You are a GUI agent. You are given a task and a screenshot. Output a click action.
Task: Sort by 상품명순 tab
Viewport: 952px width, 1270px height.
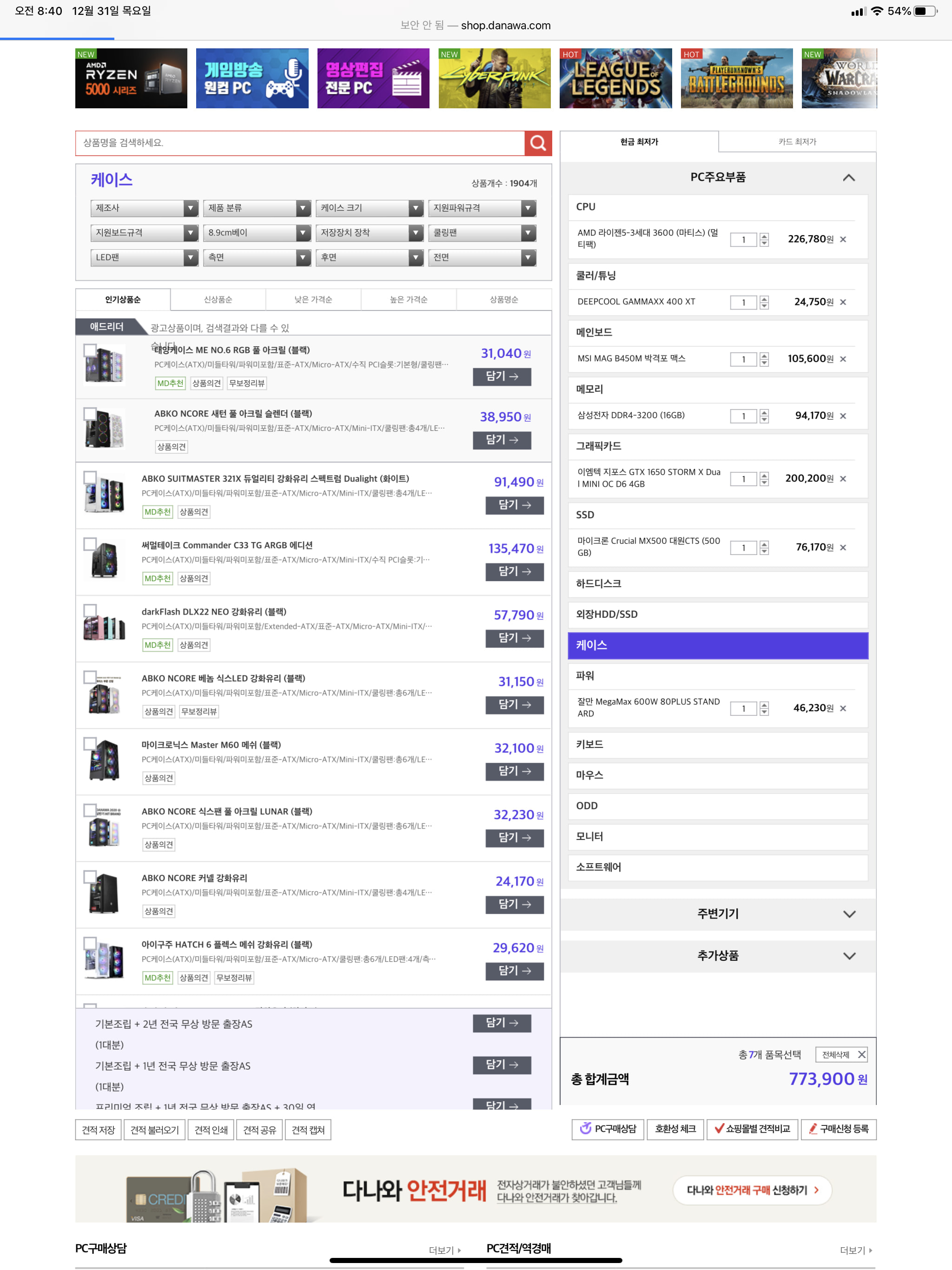tap(504, 300)
